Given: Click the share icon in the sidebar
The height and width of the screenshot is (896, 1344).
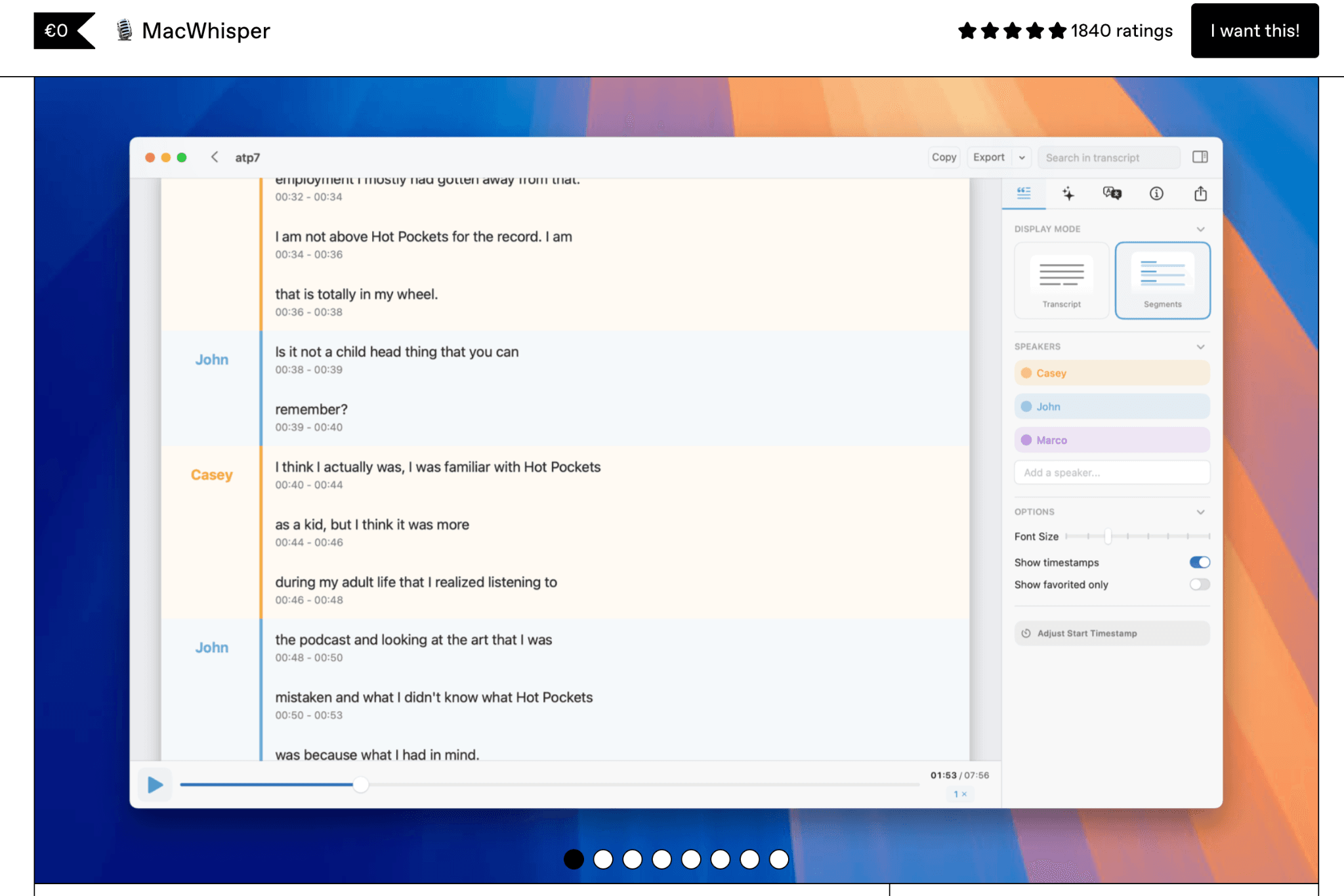Looking at the screenshot, I should pos(1201,193).
